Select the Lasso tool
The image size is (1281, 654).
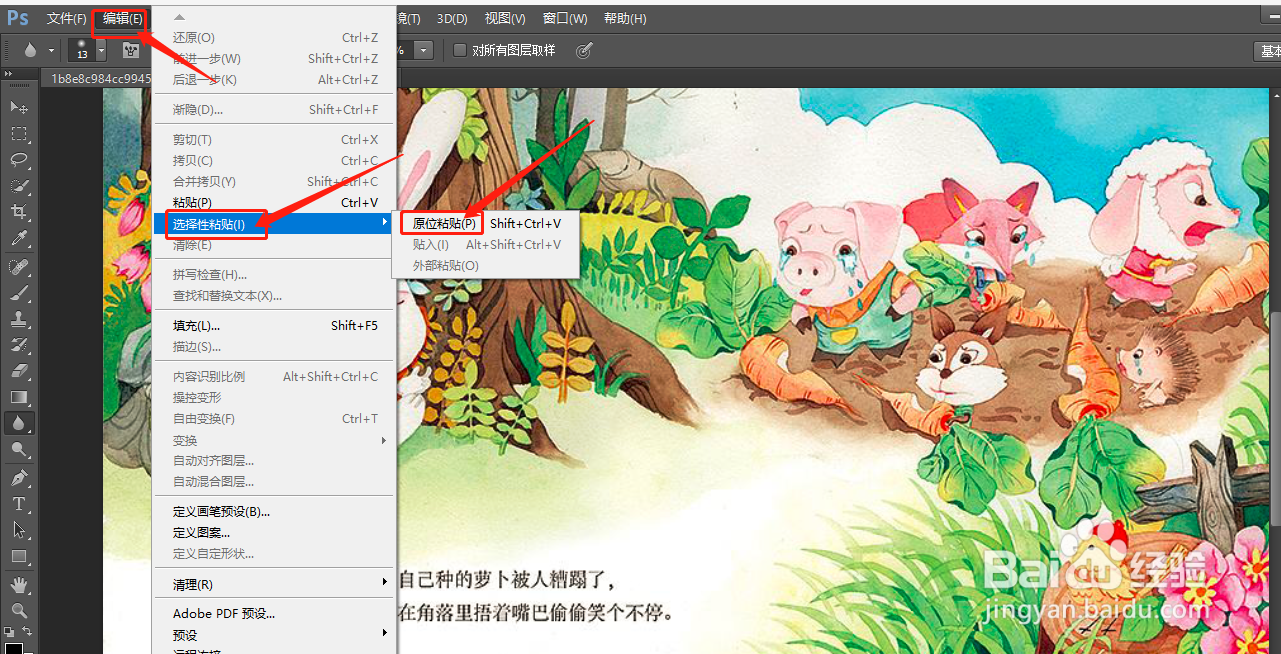19,159
